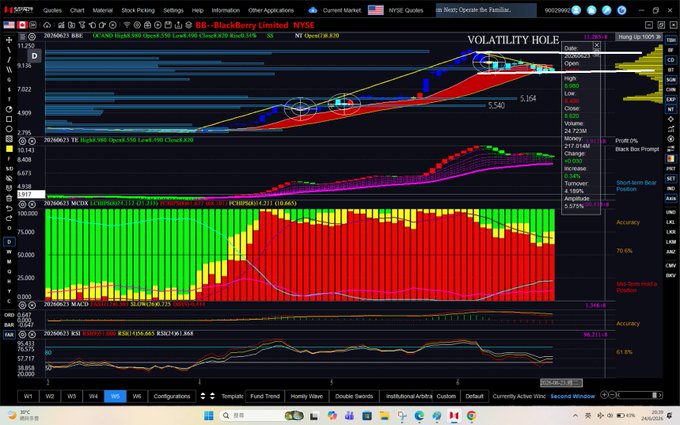
Task: Show hidden icons chevron in system tray
Action: click(575, 415)
